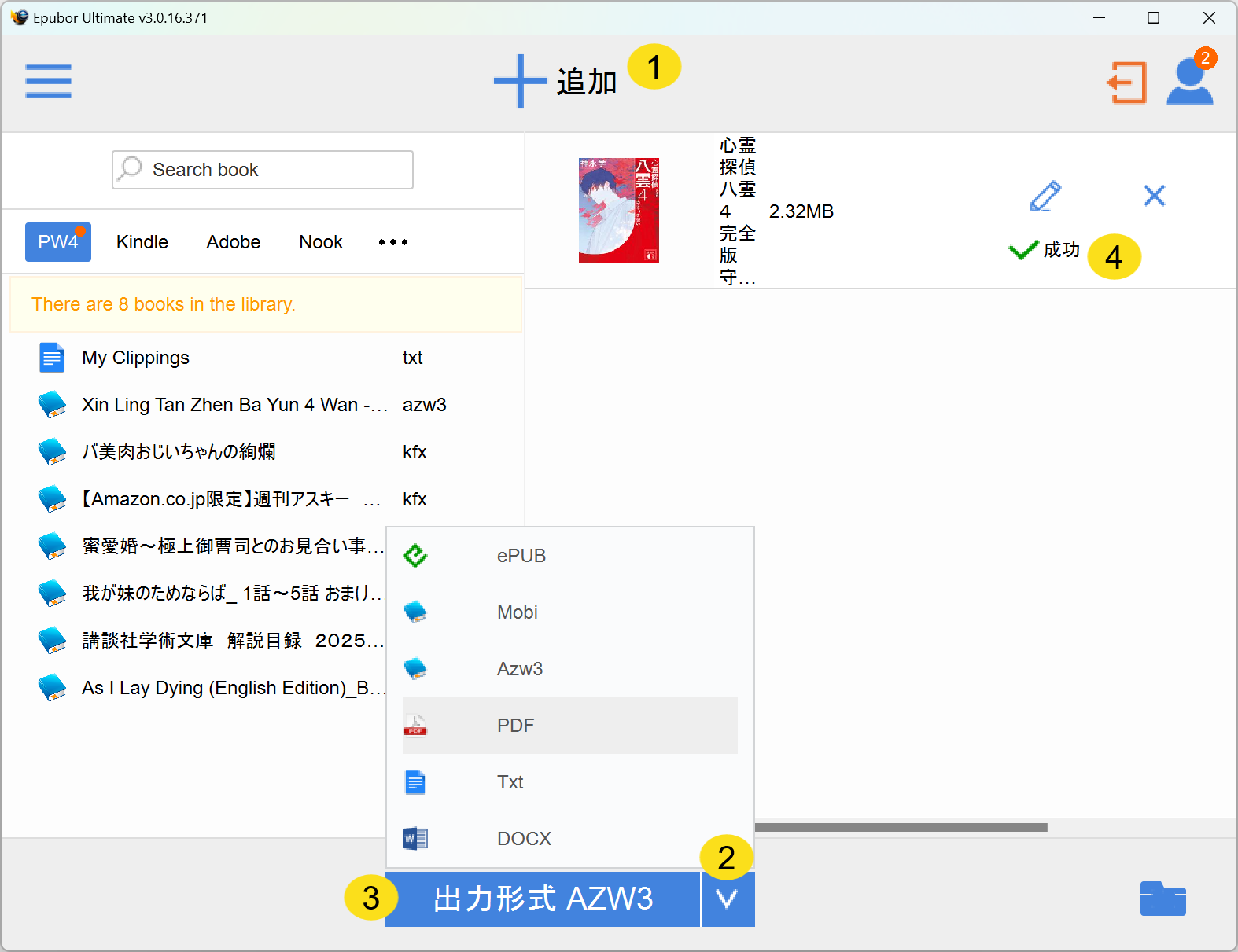Click the DOCX Word icon
The image size is (1238, 952).
click(x=415, y=839)
